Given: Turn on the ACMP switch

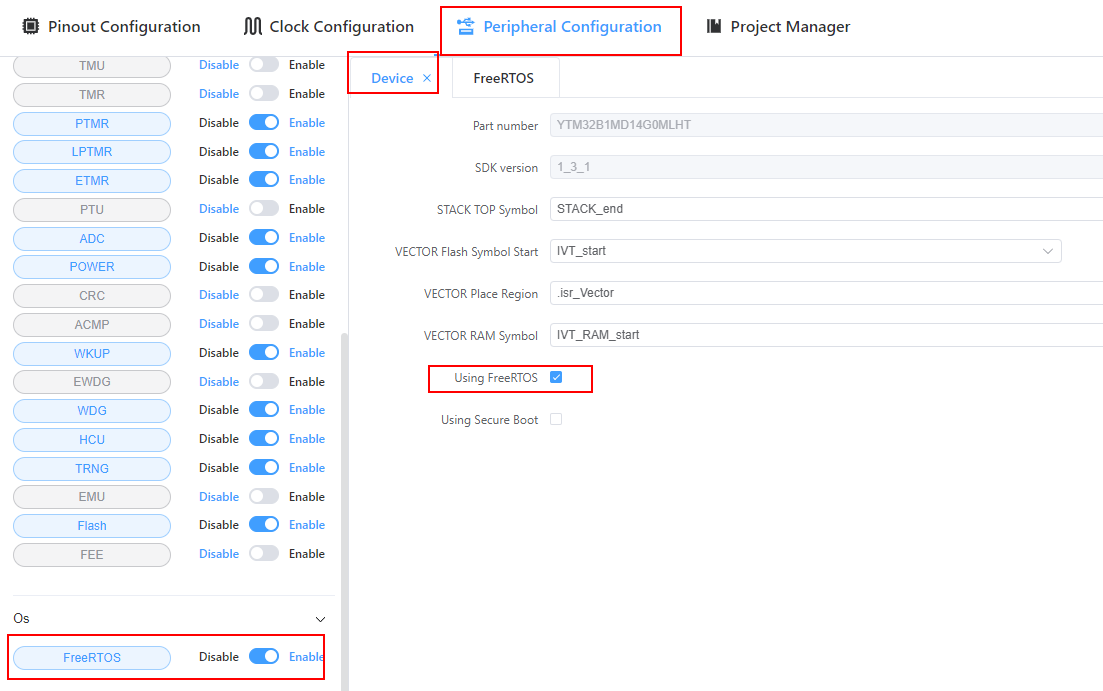Looking at the screenshot, I should pos(264,324).
